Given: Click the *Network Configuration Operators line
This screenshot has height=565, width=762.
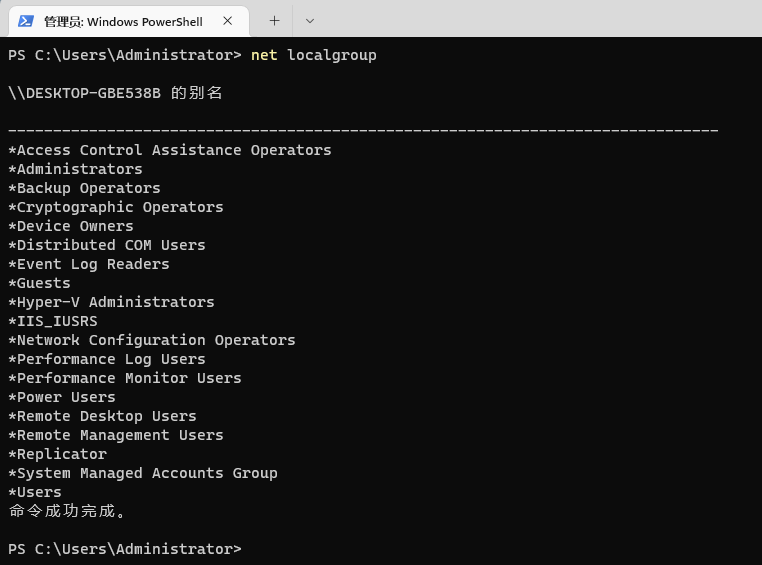Looking at the screenshot, I should coord(152,340).
